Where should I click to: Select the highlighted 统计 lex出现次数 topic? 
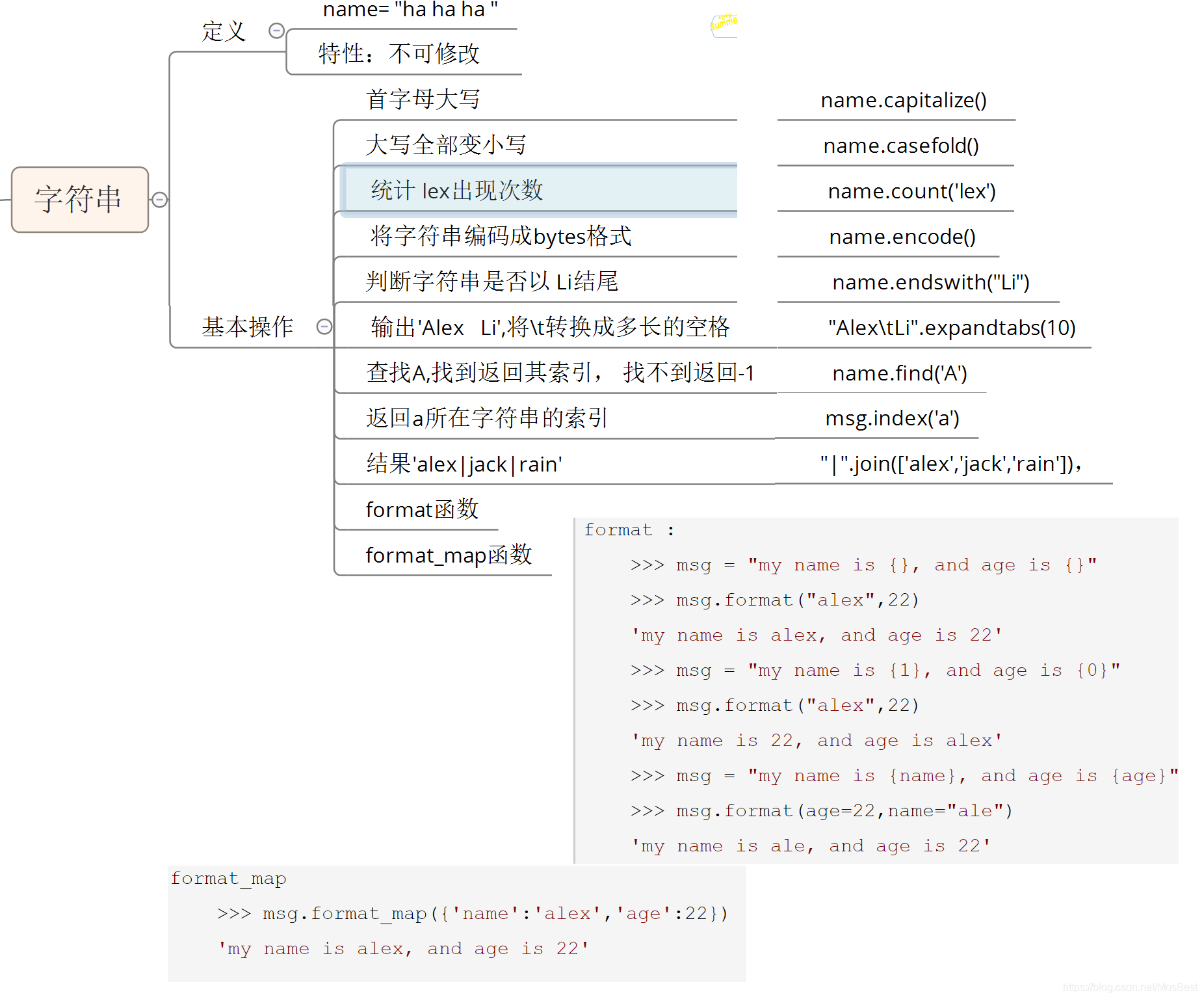[x=540, y=190]
